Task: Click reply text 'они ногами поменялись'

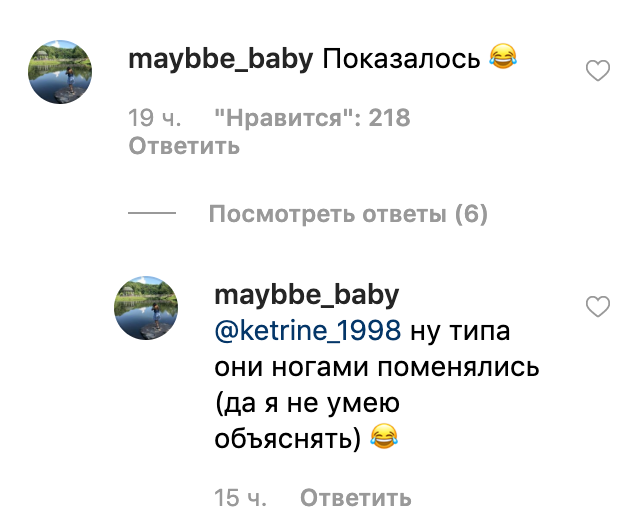Action: [376, 367]
